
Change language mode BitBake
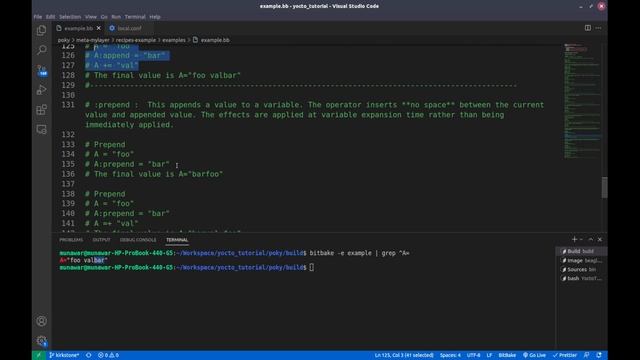pos(507,355)
